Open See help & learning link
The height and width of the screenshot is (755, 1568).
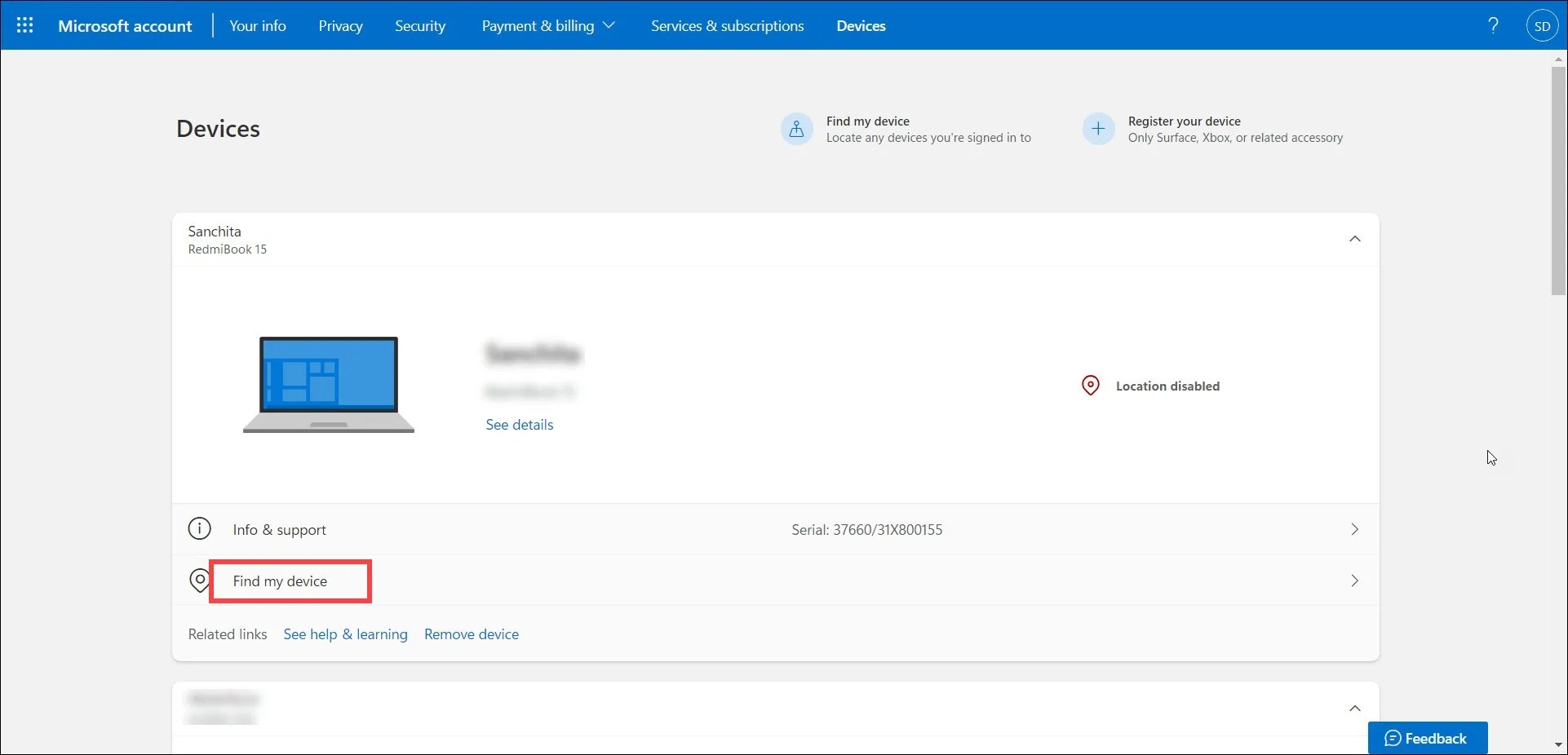point(345,634)
